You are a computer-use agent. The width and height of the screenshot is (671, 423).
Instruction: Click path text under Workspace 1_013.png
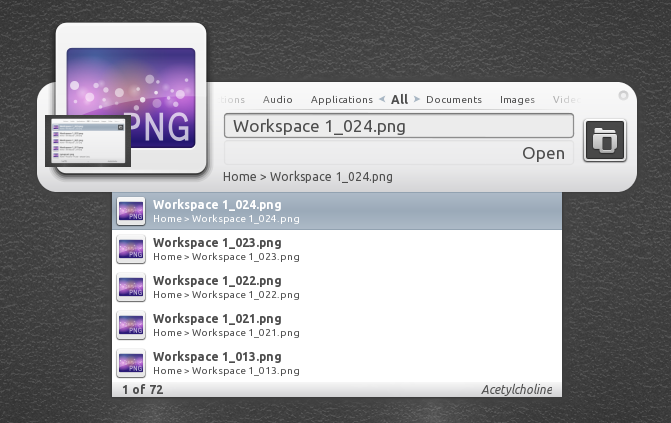(226, 371)
